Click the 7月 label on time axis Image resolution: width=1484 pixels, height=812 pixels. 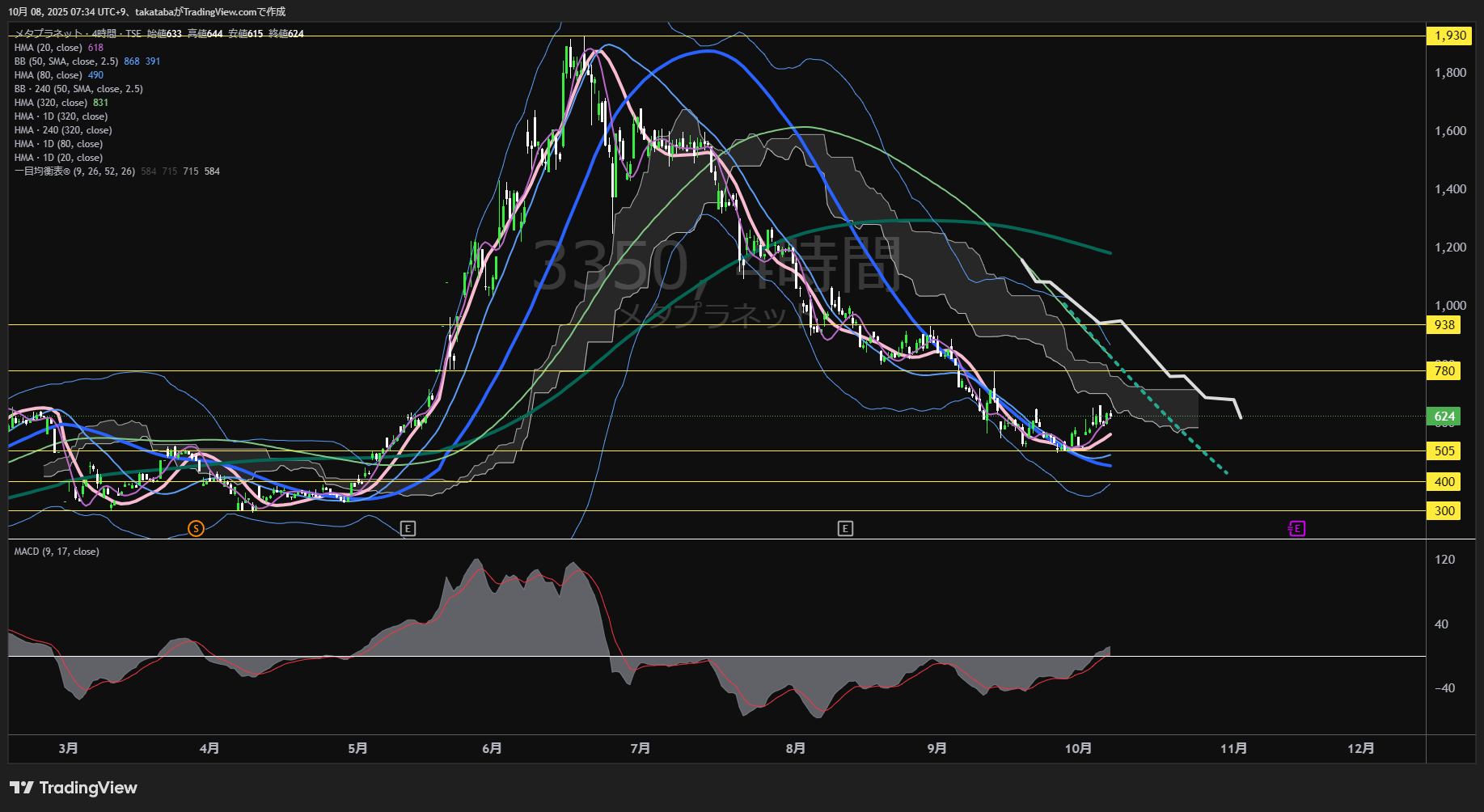(640, 748)
